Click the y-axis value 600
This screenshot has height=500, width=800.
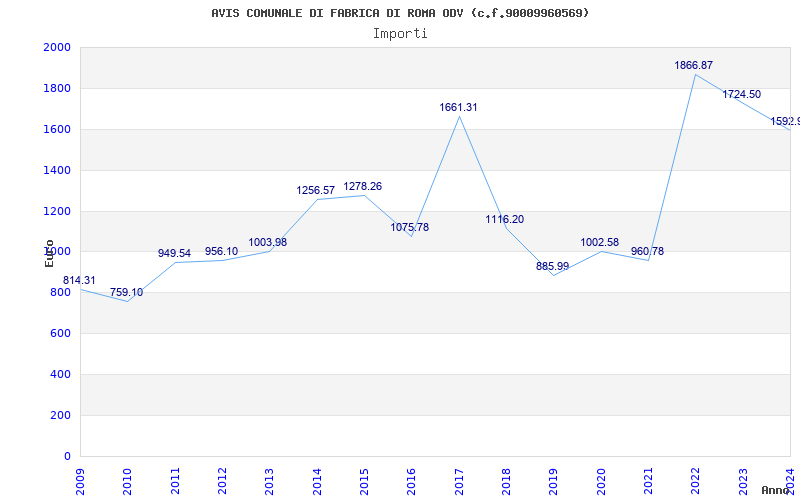point(60,334)
